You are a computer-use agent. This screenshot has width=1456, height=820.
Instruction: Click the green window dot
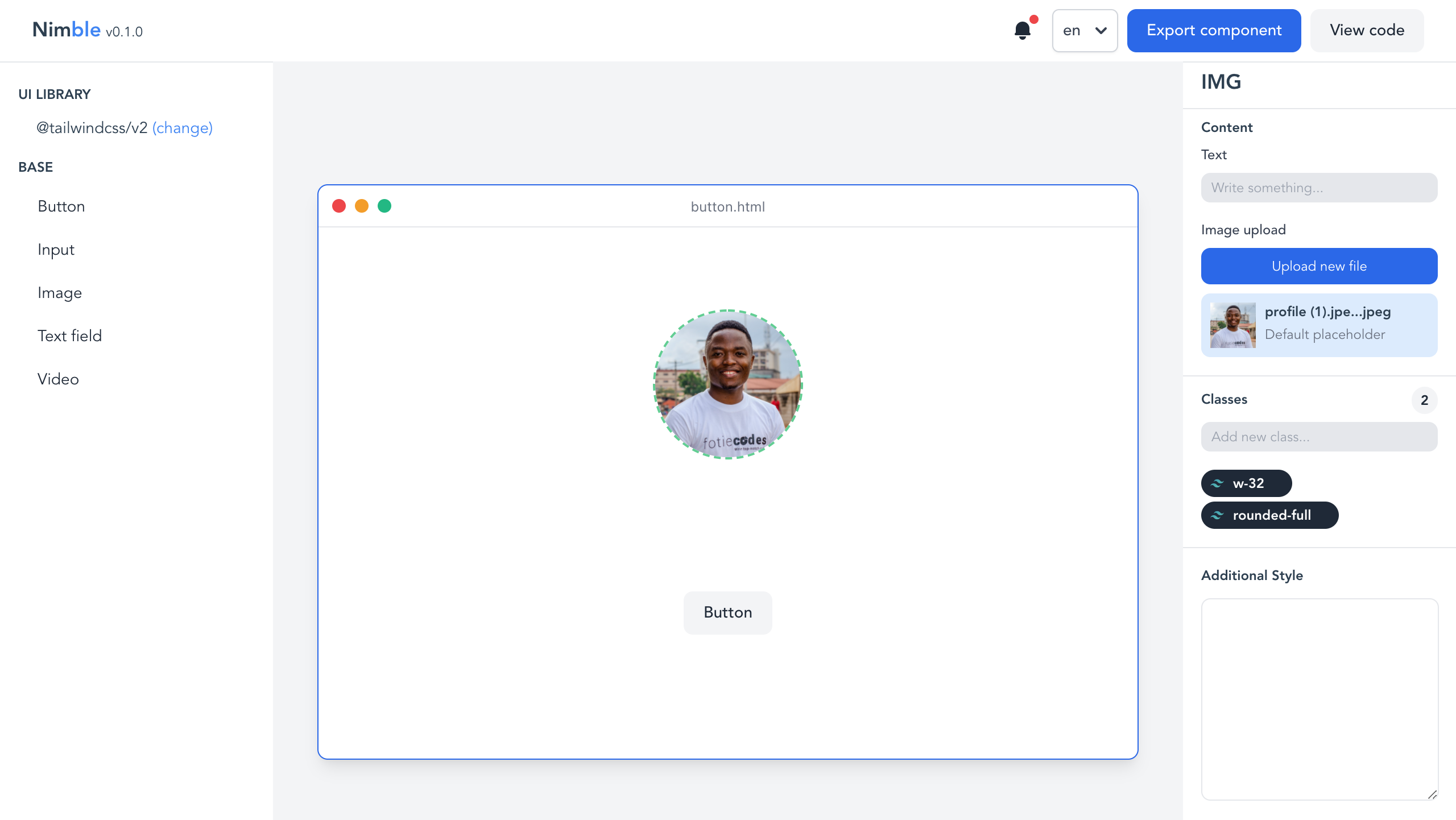384,206
